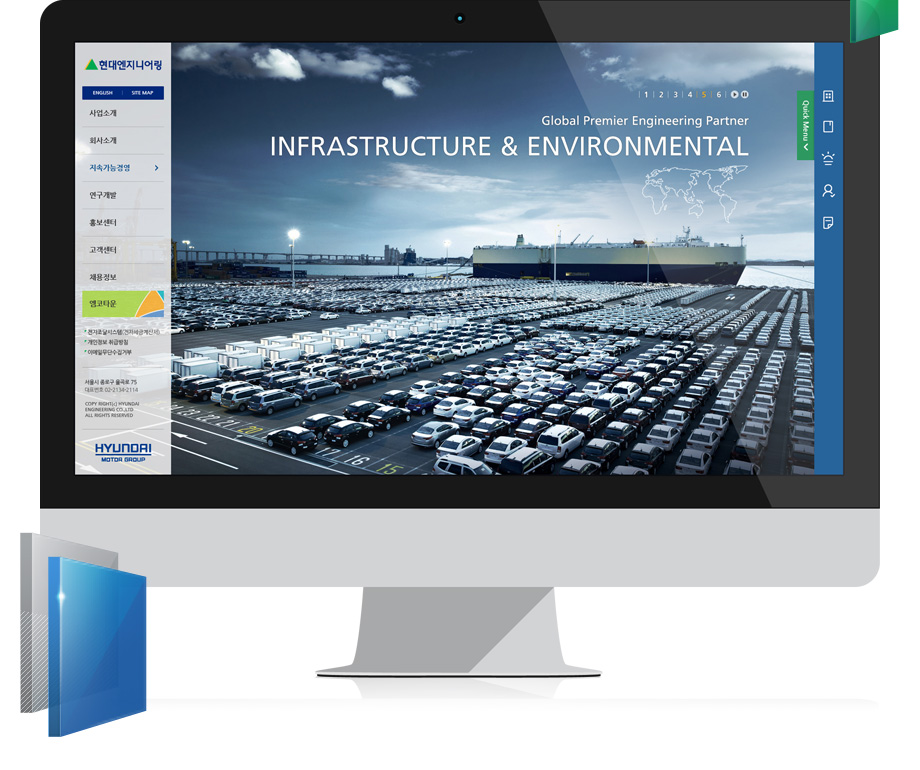
Task: Open the 홍보센터 menu item
Action: tap(103, 222)
